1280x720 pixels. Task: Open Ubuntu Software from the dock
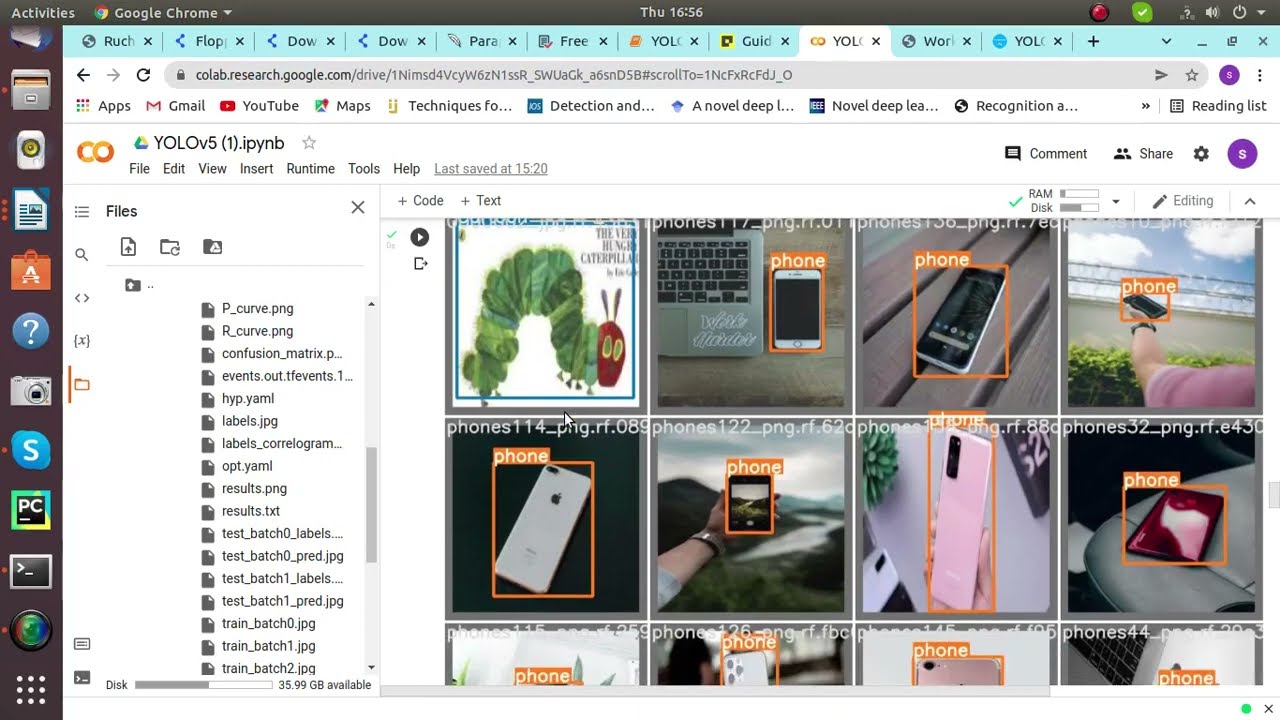click(x=31, y=270)
